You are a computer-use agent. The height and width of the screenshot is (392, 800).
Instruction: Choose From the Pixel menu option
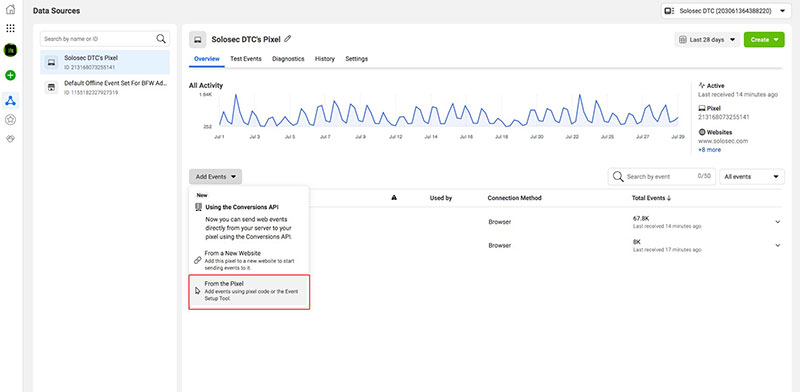coord(249,292)
